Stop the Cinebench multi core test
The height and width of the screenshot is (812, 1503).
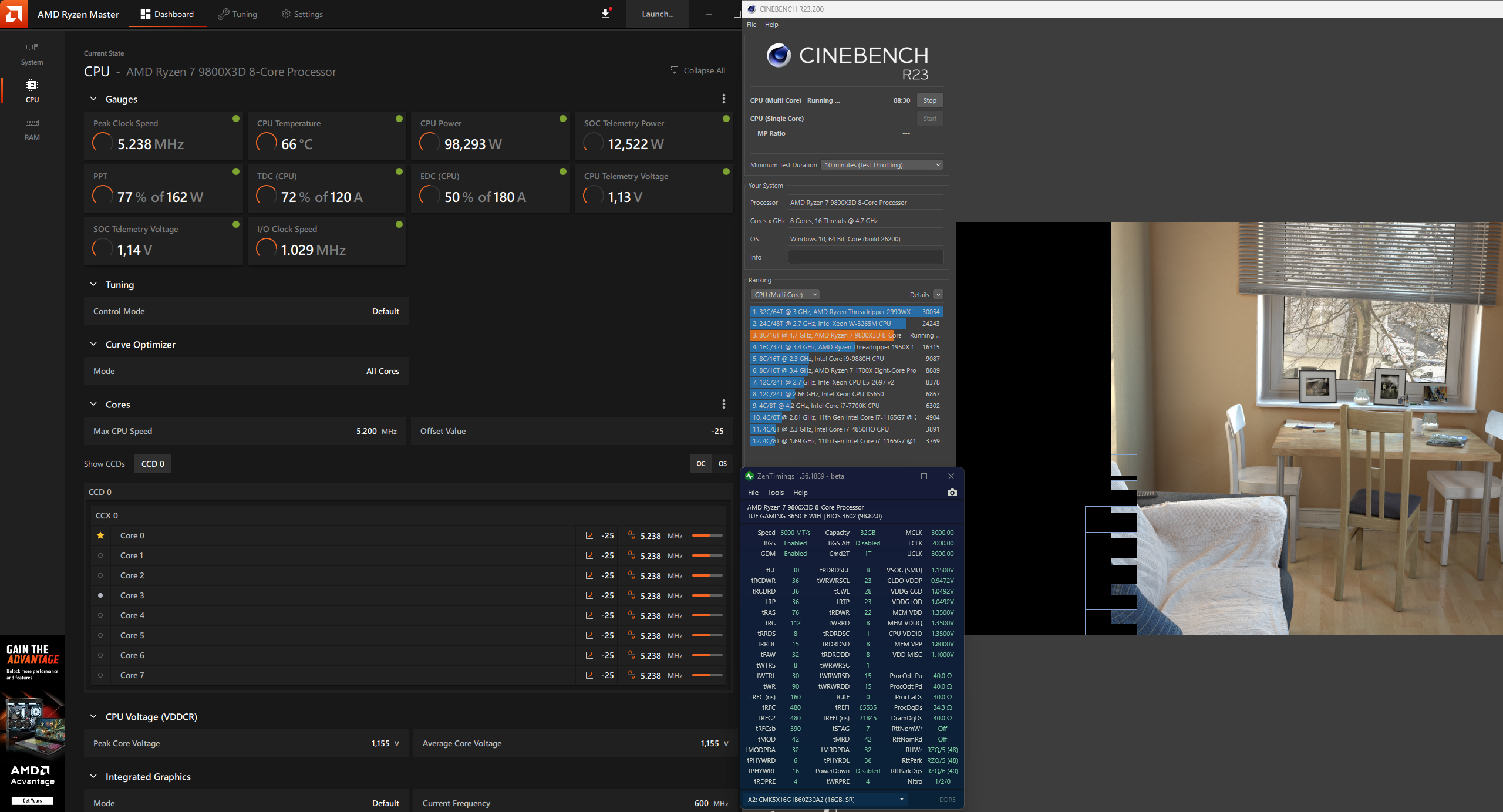click(929, 100)
